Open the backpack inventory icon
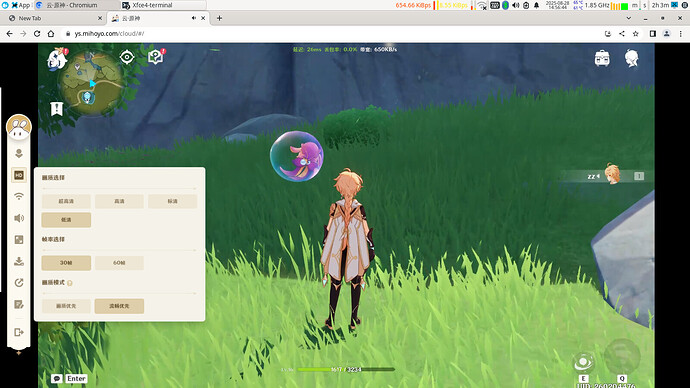Image resolution: width=690 pixels, height=388 pixels. coord(602,58)
